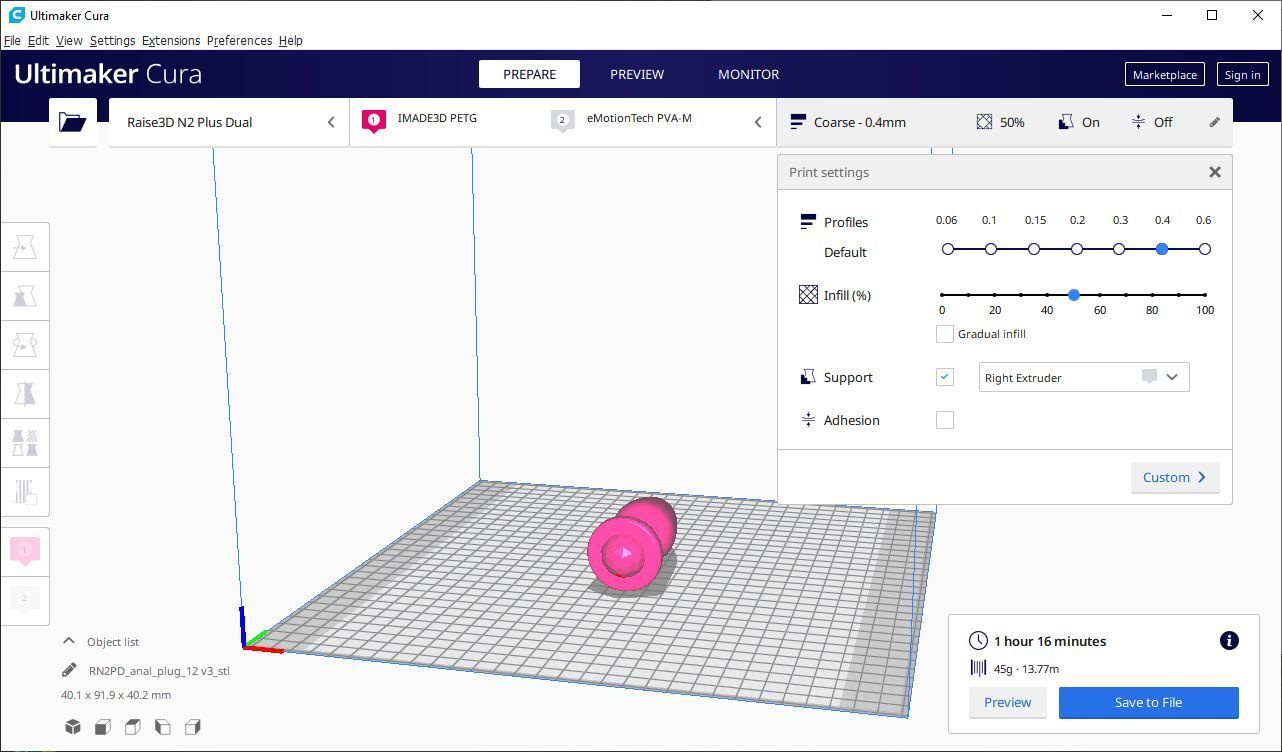1282x752 pixels.
Task: Open the Extensions menu
Action: point(171,40)
